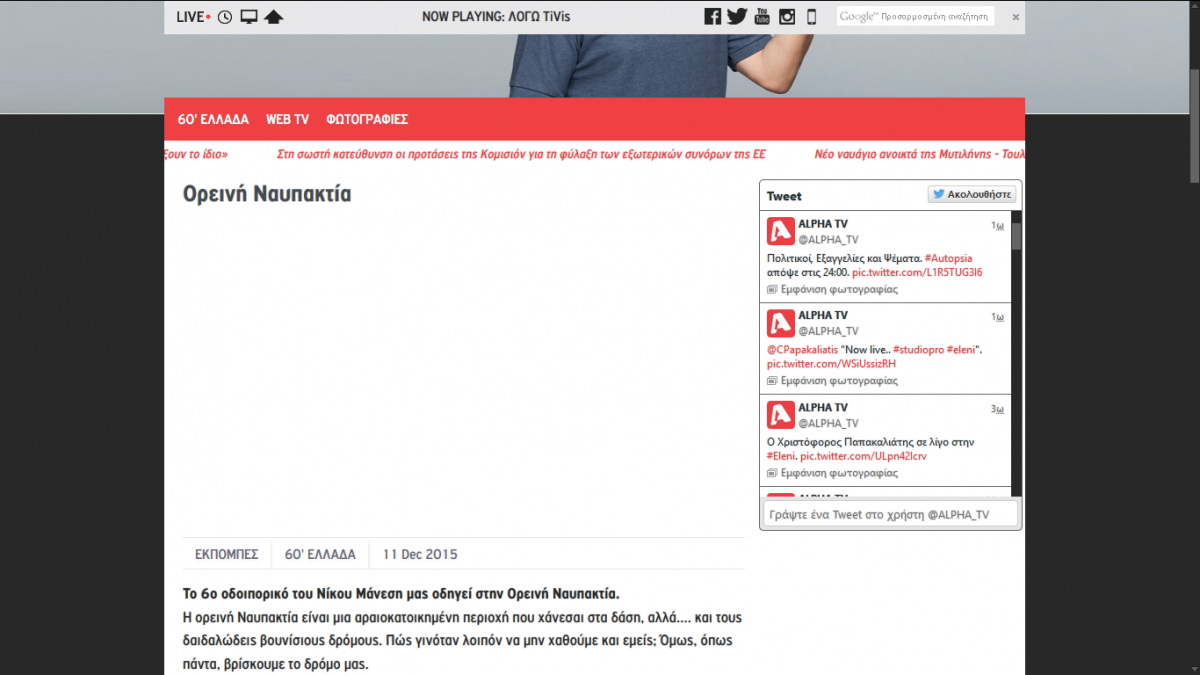Click the LIVE indicator in top bar
Image resolution: width=1200 pixels, height=675 pixels.
pos(193,17)
